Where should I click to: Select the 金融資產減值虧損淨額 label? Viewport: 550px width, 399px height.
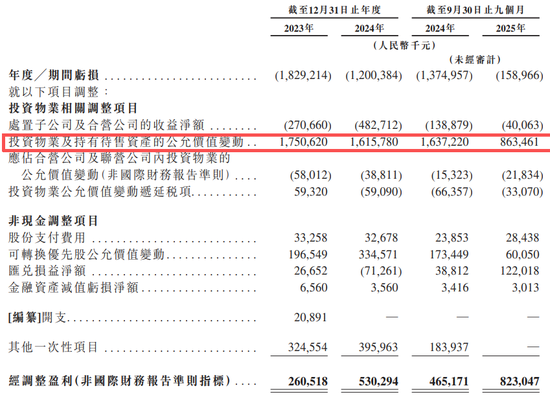tap(73, 288)
